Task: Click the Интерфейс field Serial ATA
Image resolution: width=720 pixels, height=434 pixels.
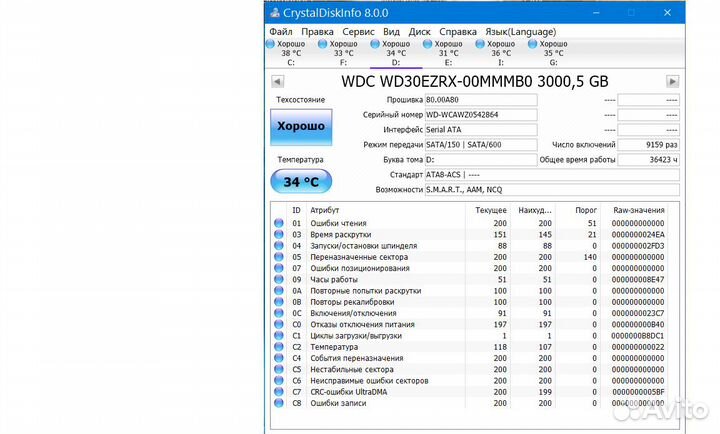Action: click(x=481, y=130)
